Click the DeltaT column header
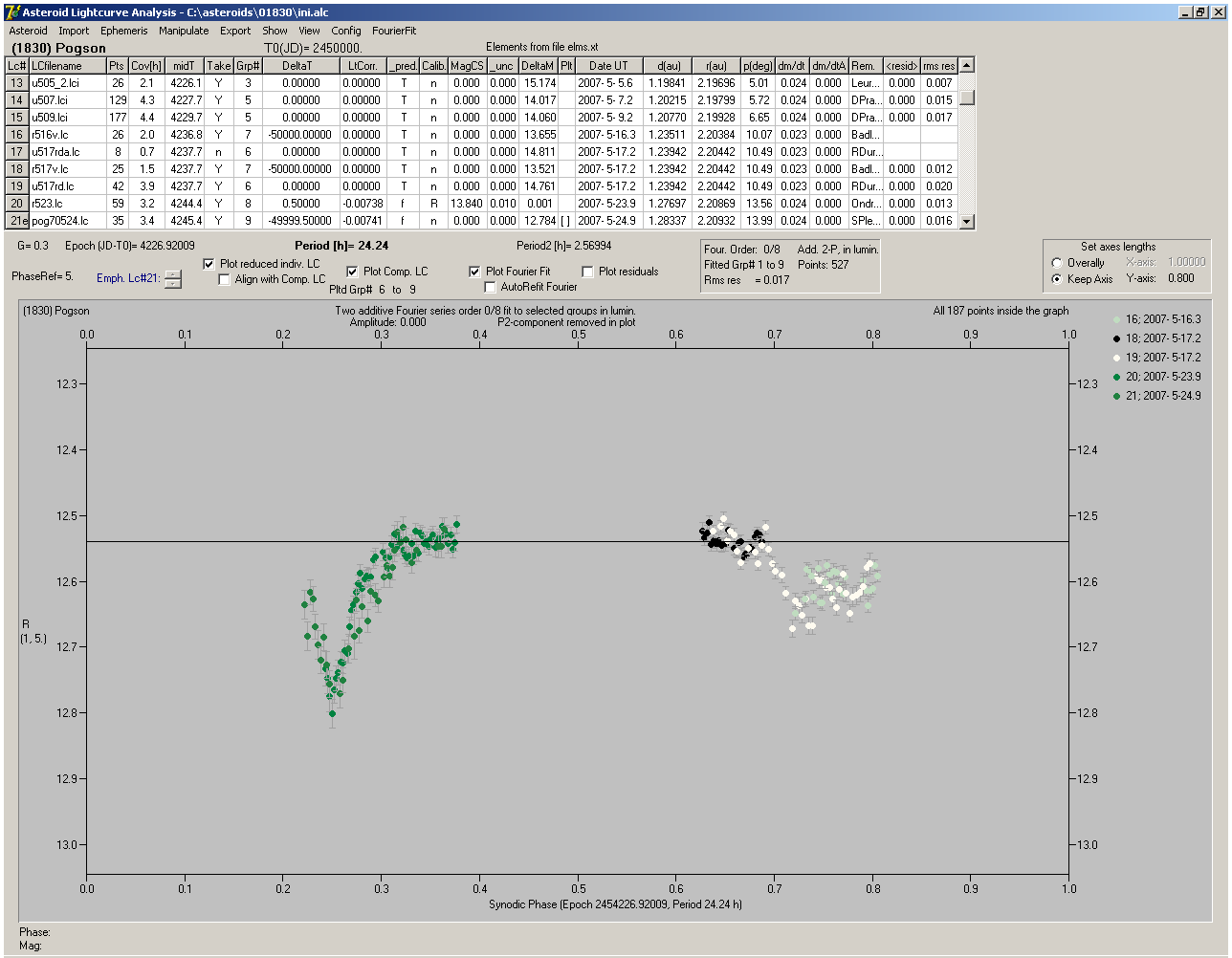This screenshot has width=1232, height=958. pyautogui.click(x=300, y=66)
